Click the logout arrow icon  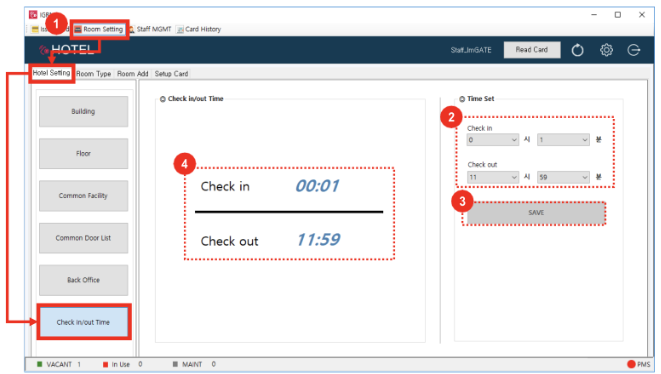(634, 50)
